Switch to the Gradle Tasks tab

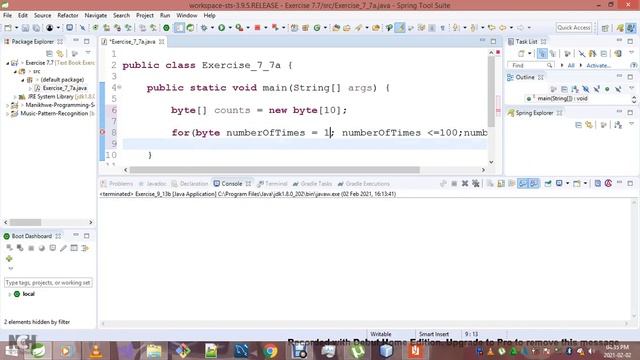[313, 184]
